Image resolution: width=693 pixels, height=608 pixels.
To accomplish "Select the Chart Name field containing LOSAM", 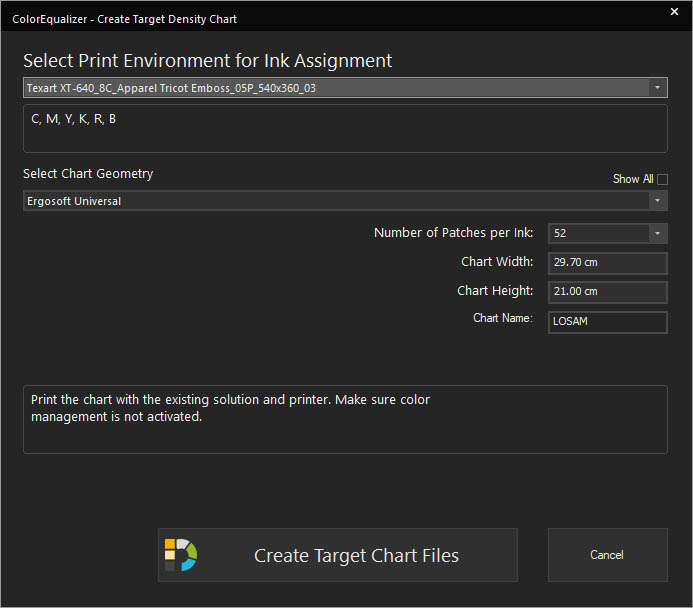I will click(x=608, y=322).
